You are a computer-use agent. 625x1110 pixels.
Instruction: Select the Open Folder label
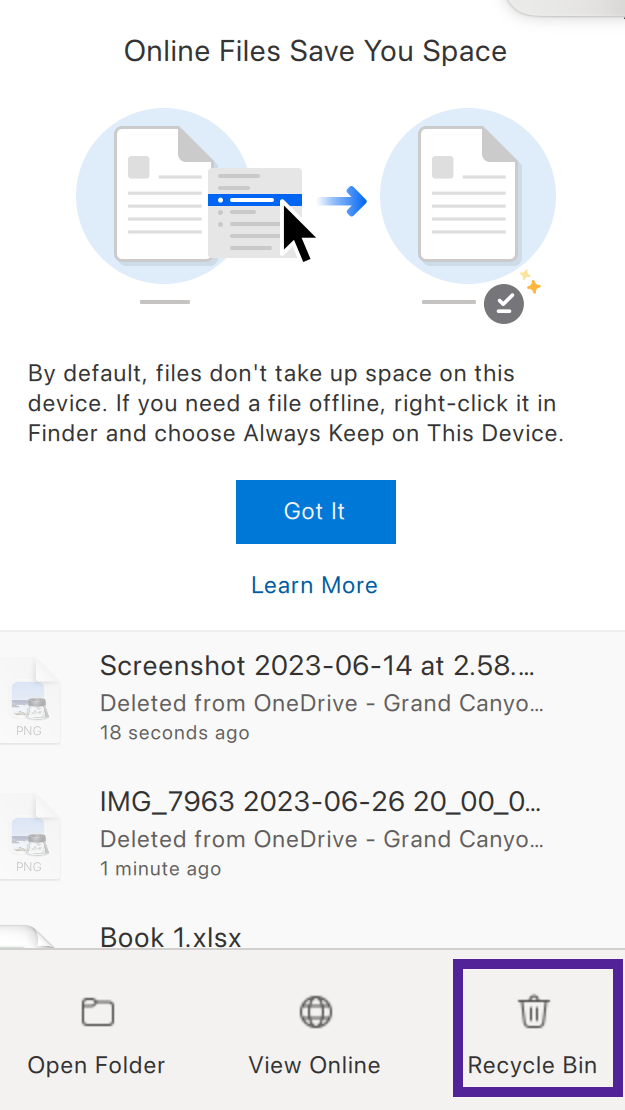pyautogui.click(x=96, y=1065)
